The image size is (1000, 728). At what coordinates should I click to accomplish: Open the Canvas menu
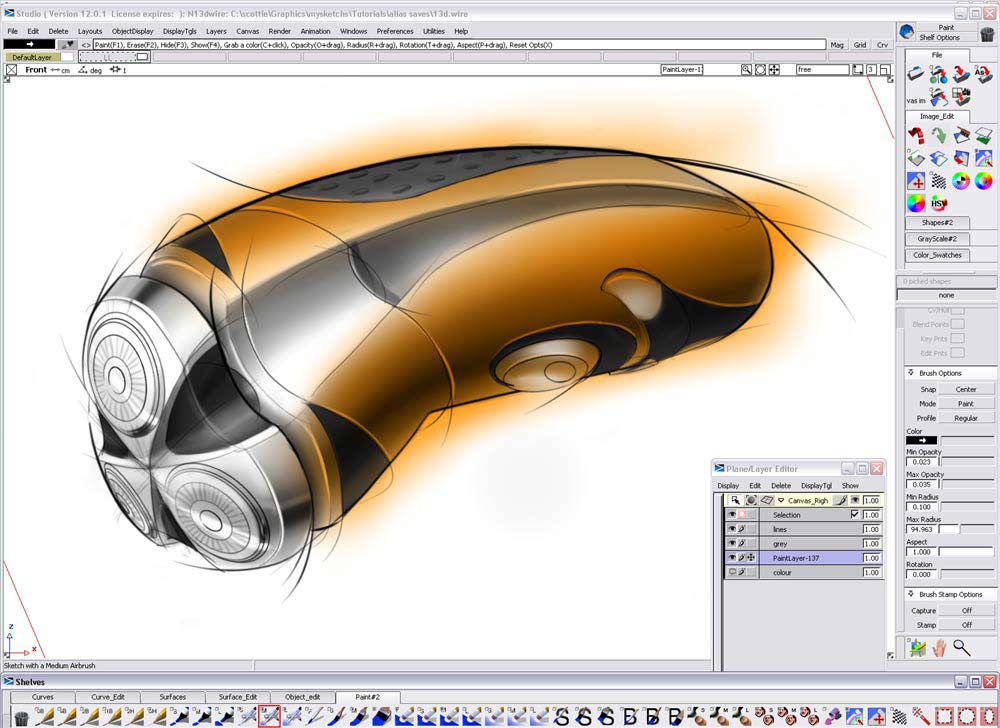coord(247,31)
